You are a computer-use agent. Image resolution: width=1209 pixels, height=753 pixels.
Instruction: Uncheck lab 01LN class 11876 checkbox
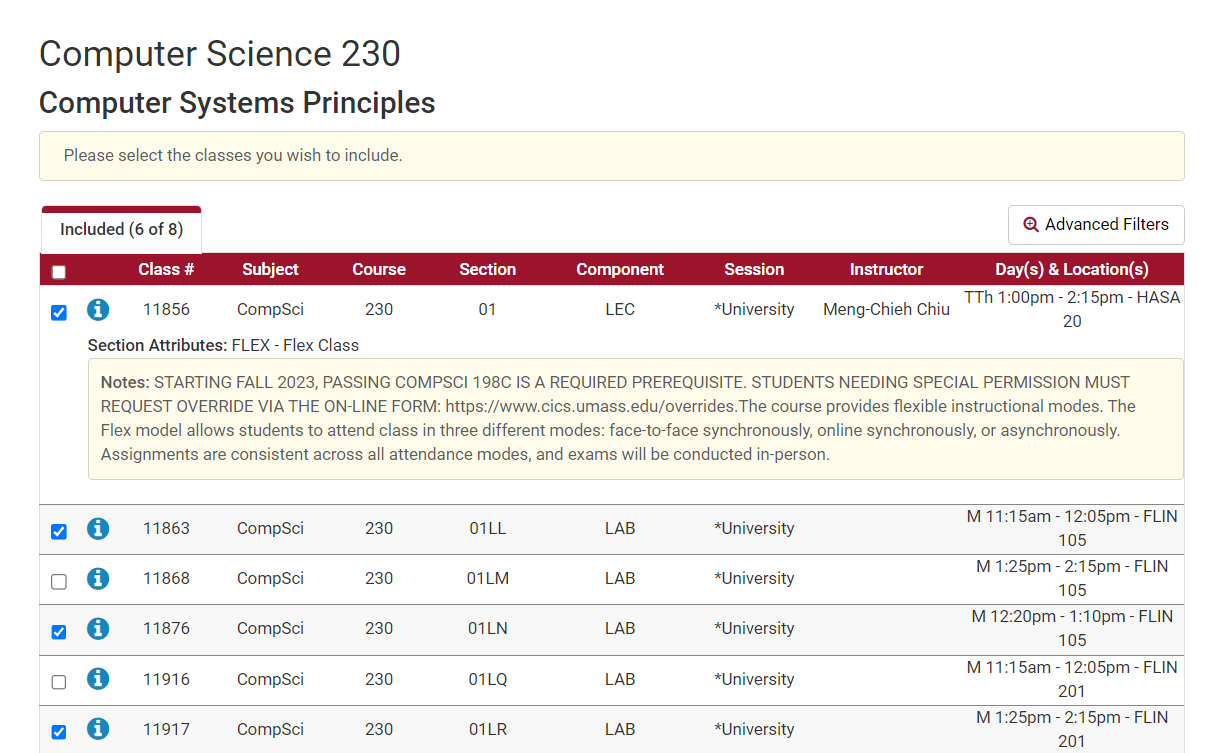pyautogui.click(x=59, y=632)
